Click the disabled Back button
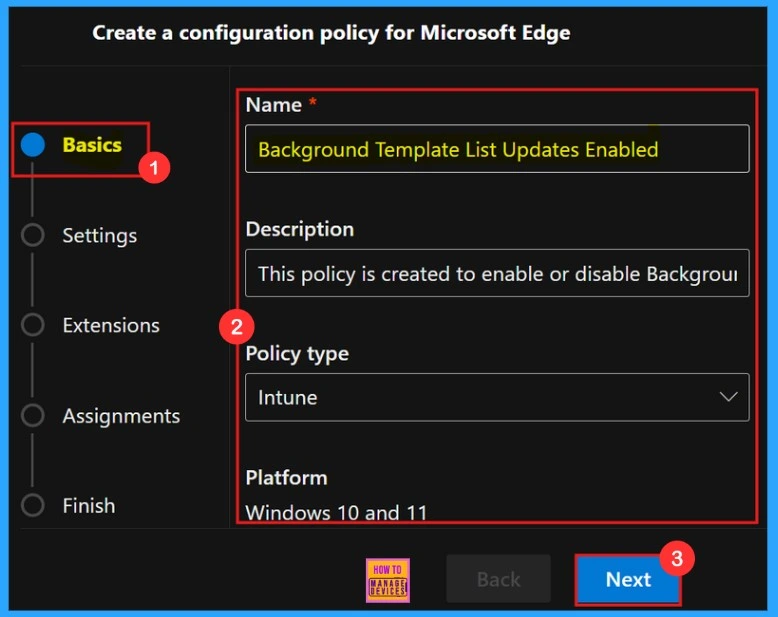The height and width of the screenshot is (617, 778). (x=498, y=579)
